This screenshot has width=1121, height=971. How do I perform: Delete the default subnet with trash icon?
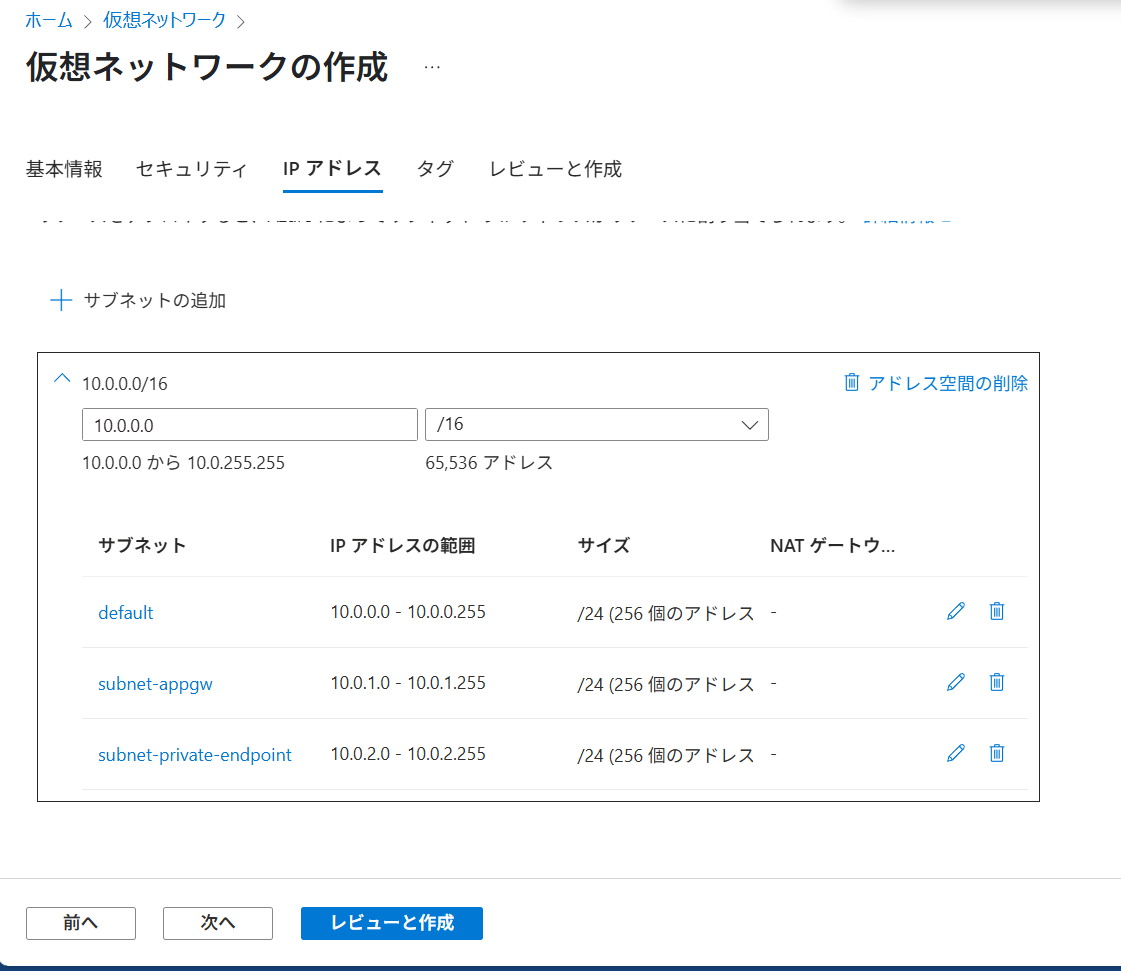(x=997, y=611)
